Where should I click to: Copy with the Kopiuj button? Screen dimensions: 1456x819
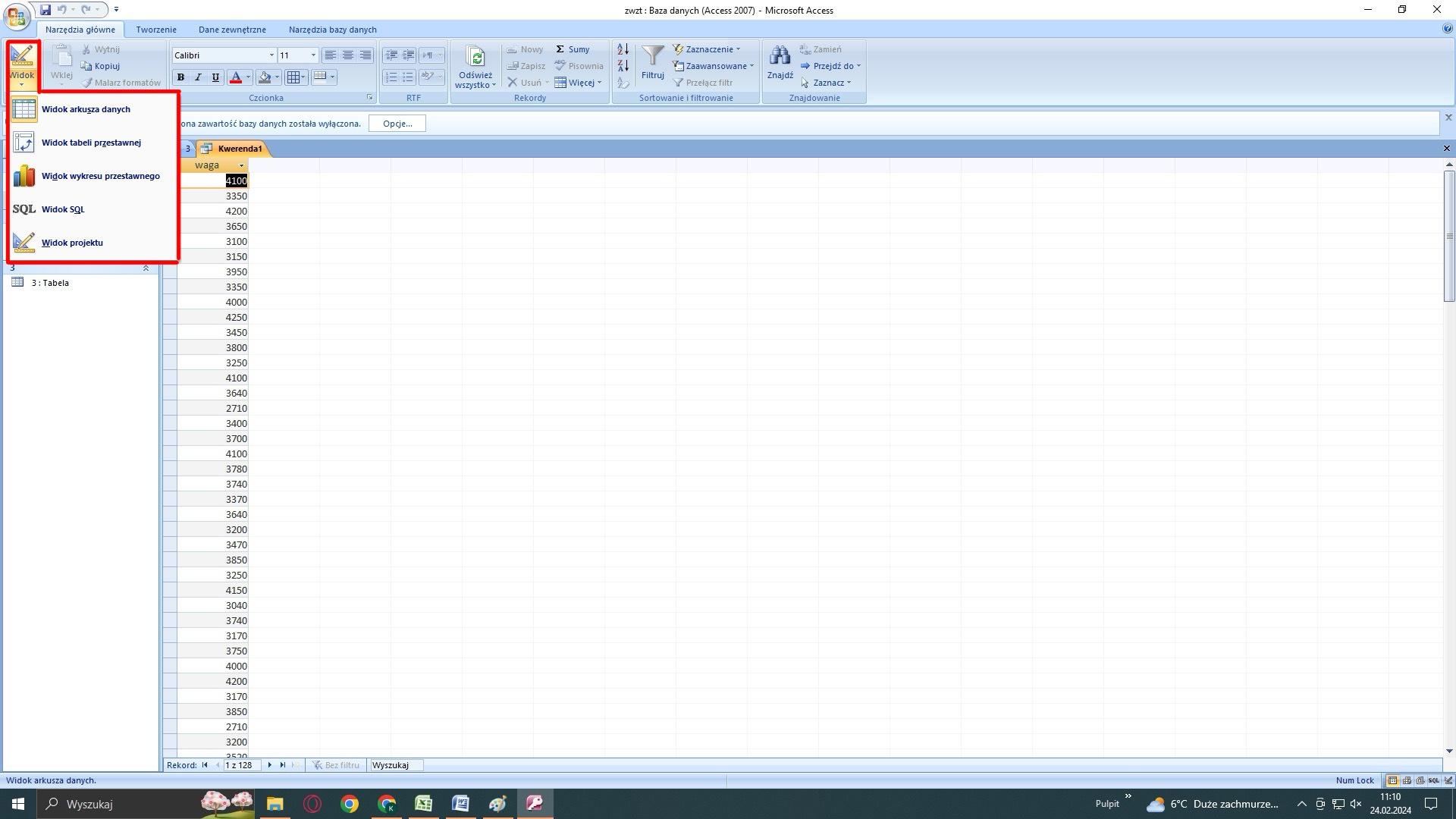tap(101, 66)
